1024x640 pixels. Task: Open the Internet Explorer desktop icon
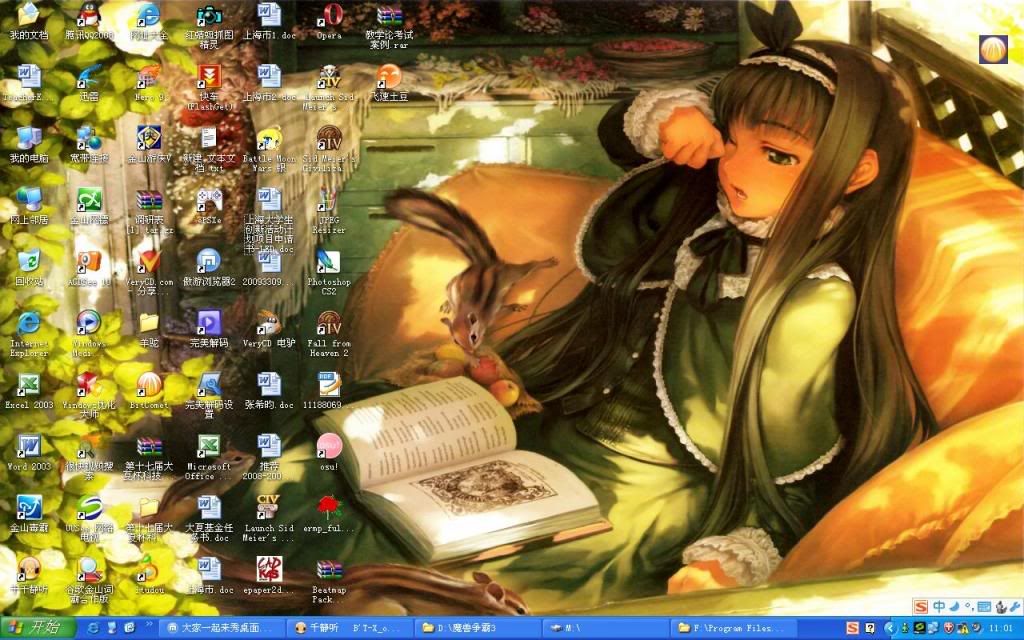pos(28,323)
